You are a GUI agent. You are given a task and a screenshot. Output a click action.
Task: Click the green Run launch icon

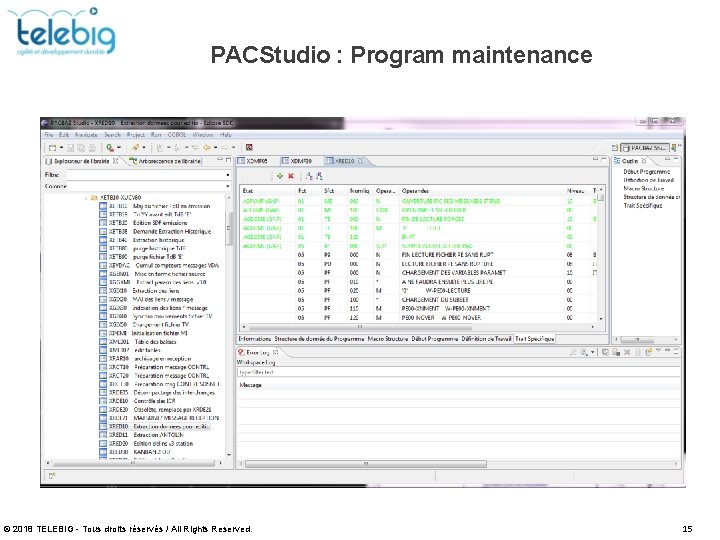coord(110,148)
